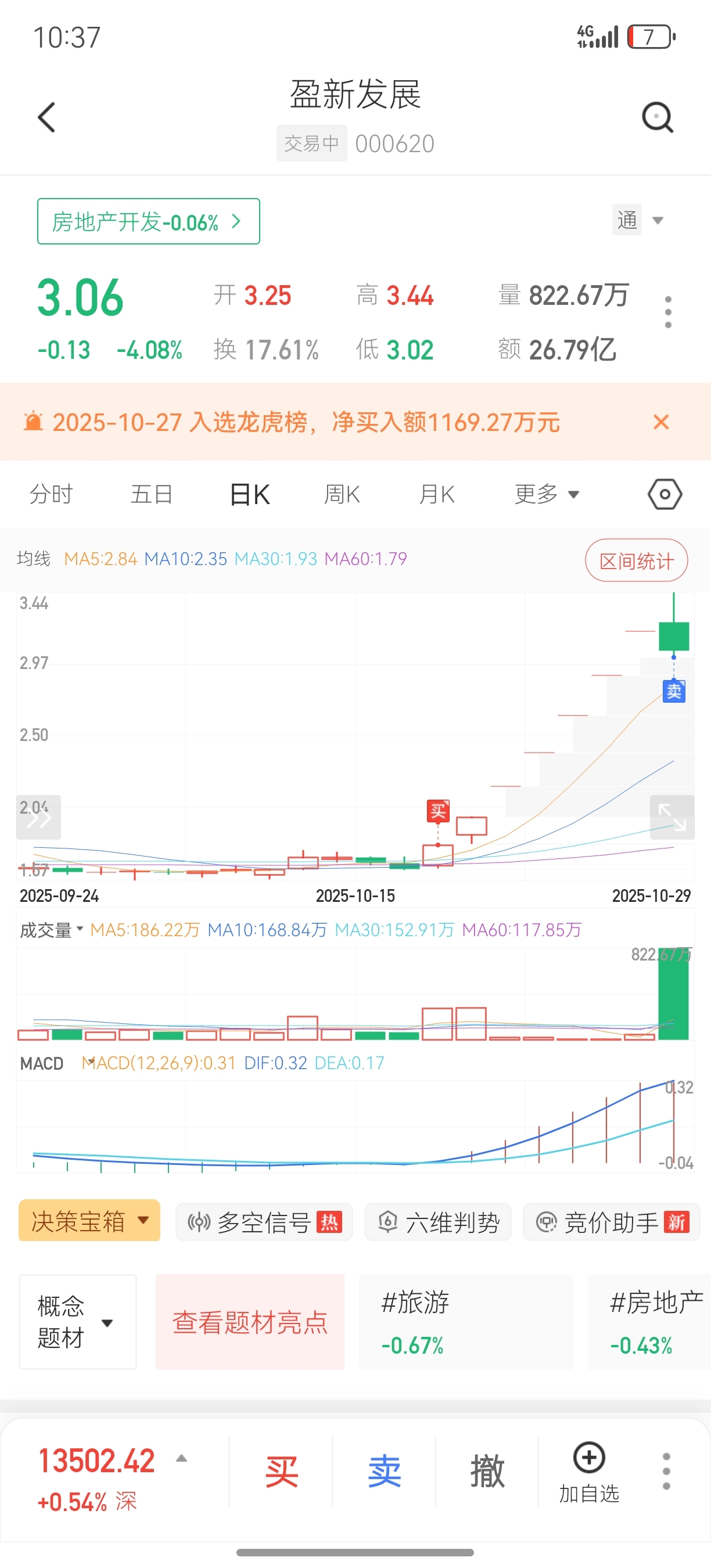Open 通 market type dropdown

tap(638, 220)
